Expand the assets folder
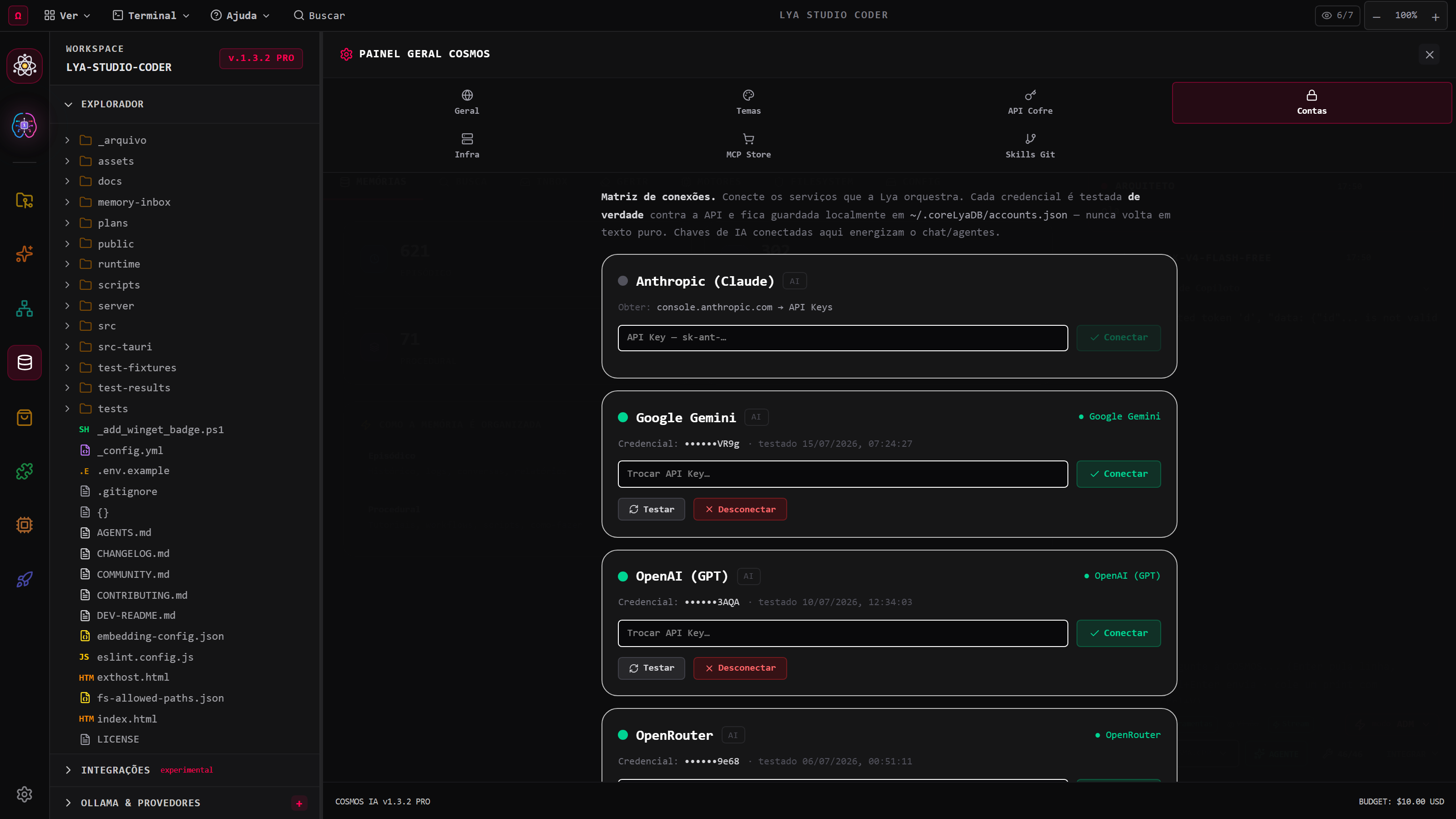The height and width of the screenshot is (819, 1456). (x=184, y=161)
